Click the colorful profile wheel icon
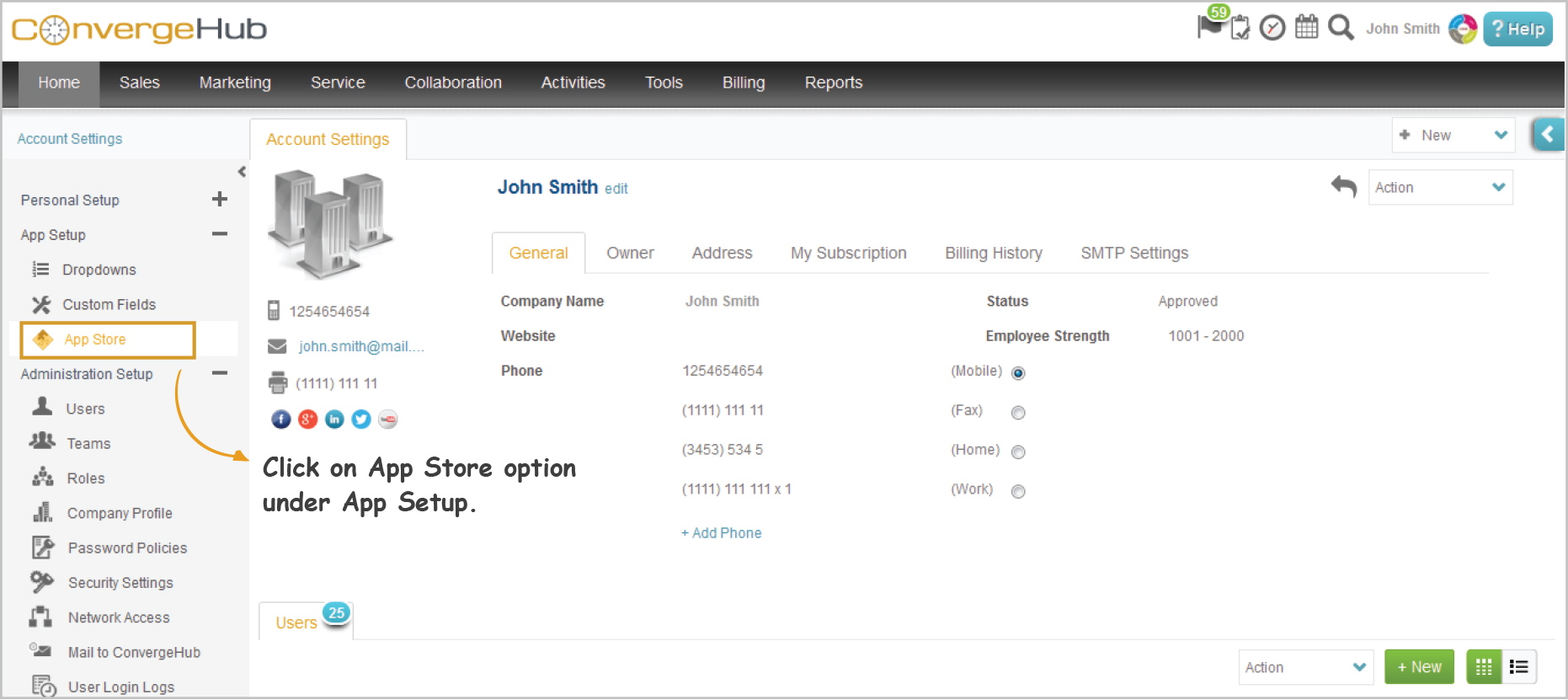This screenshot has height=700, width=1568. (x=1463, y=29)
